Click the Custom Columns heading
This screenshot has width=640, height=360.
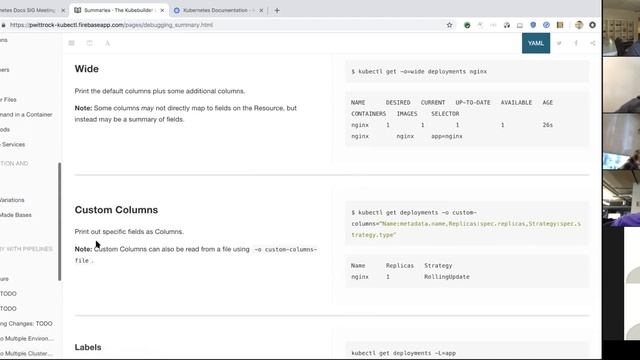coord(116,210)
